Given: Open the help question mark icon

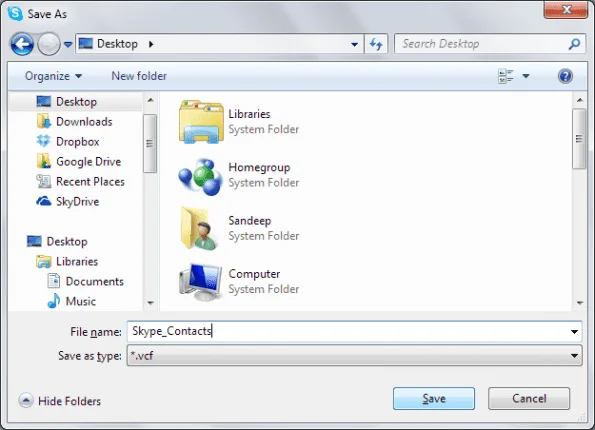Looking at the screenshot, I should coord(565,76).
